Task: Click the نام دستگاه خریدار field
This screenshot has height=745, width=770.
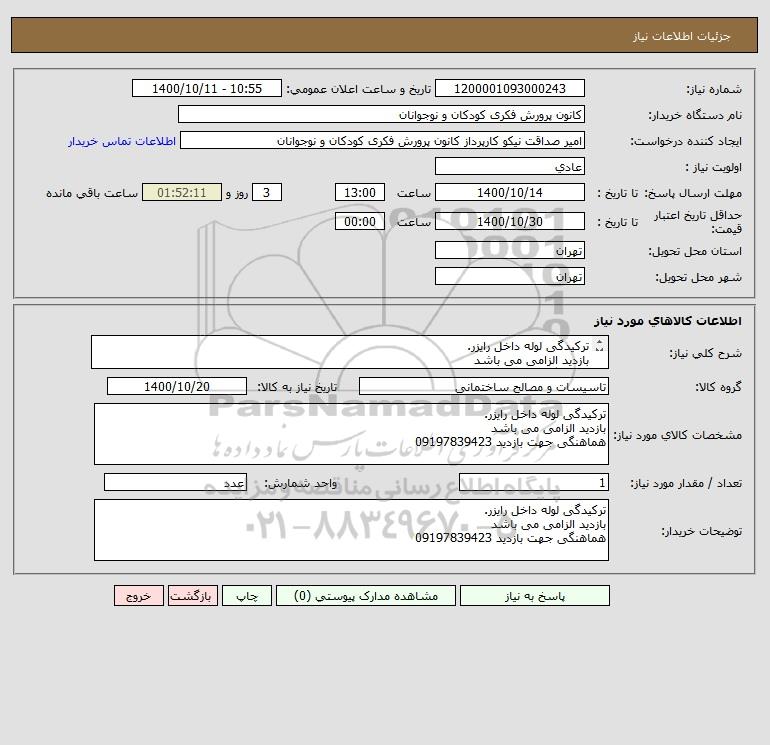Action: [x=381, y=114]
